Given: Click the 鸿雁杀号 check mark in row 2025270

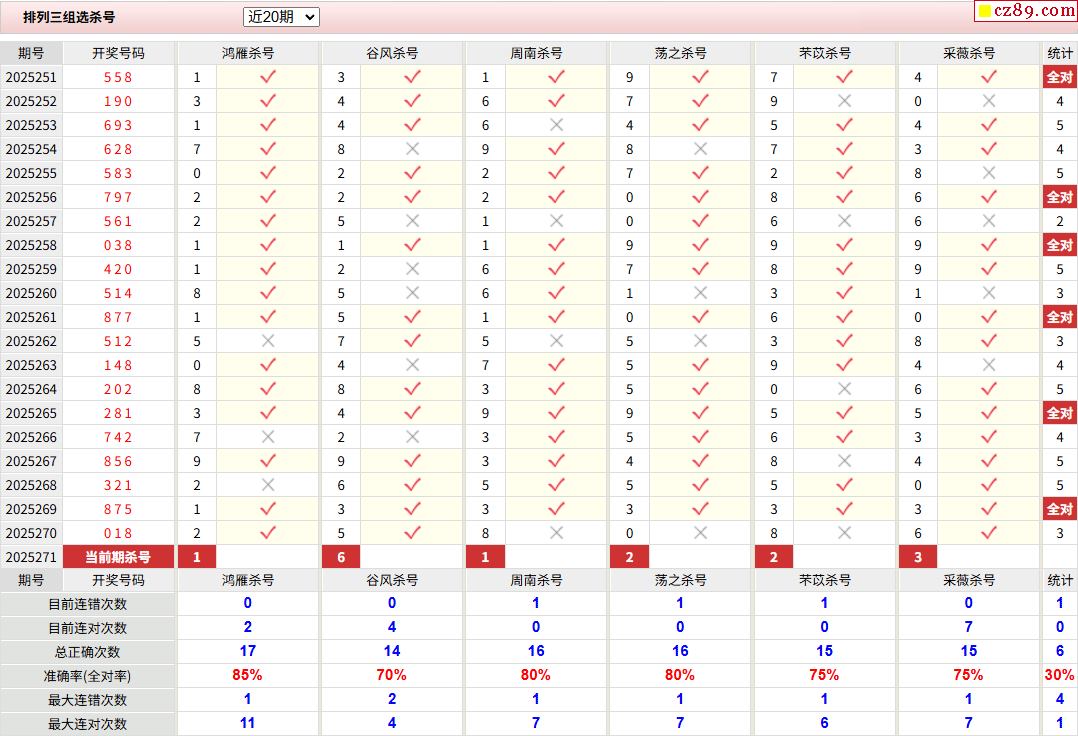Looking at the screenshot, I should point(267,533).
